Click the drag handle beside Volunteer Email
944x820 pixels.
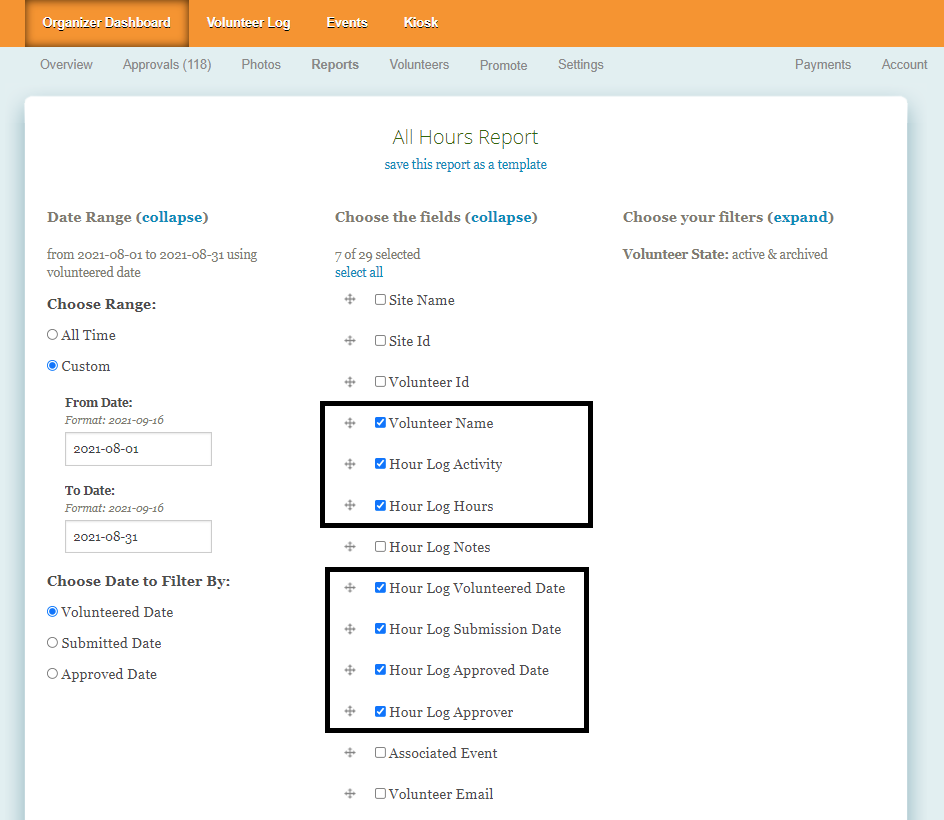[350, 794]
